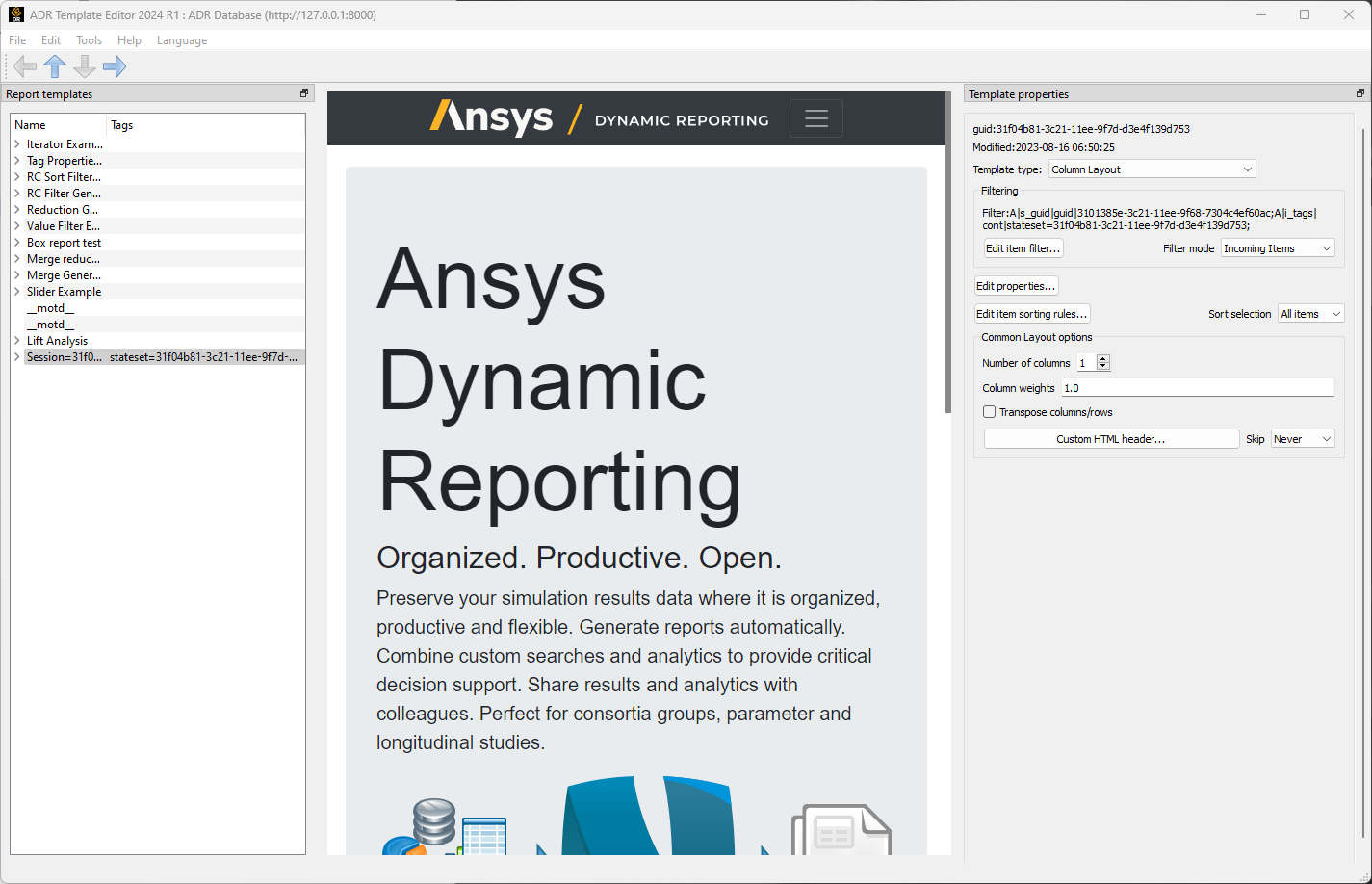1372x884 pixels.
Task: Click the blue right arrow toolbar icon
Action: (115, 66)
